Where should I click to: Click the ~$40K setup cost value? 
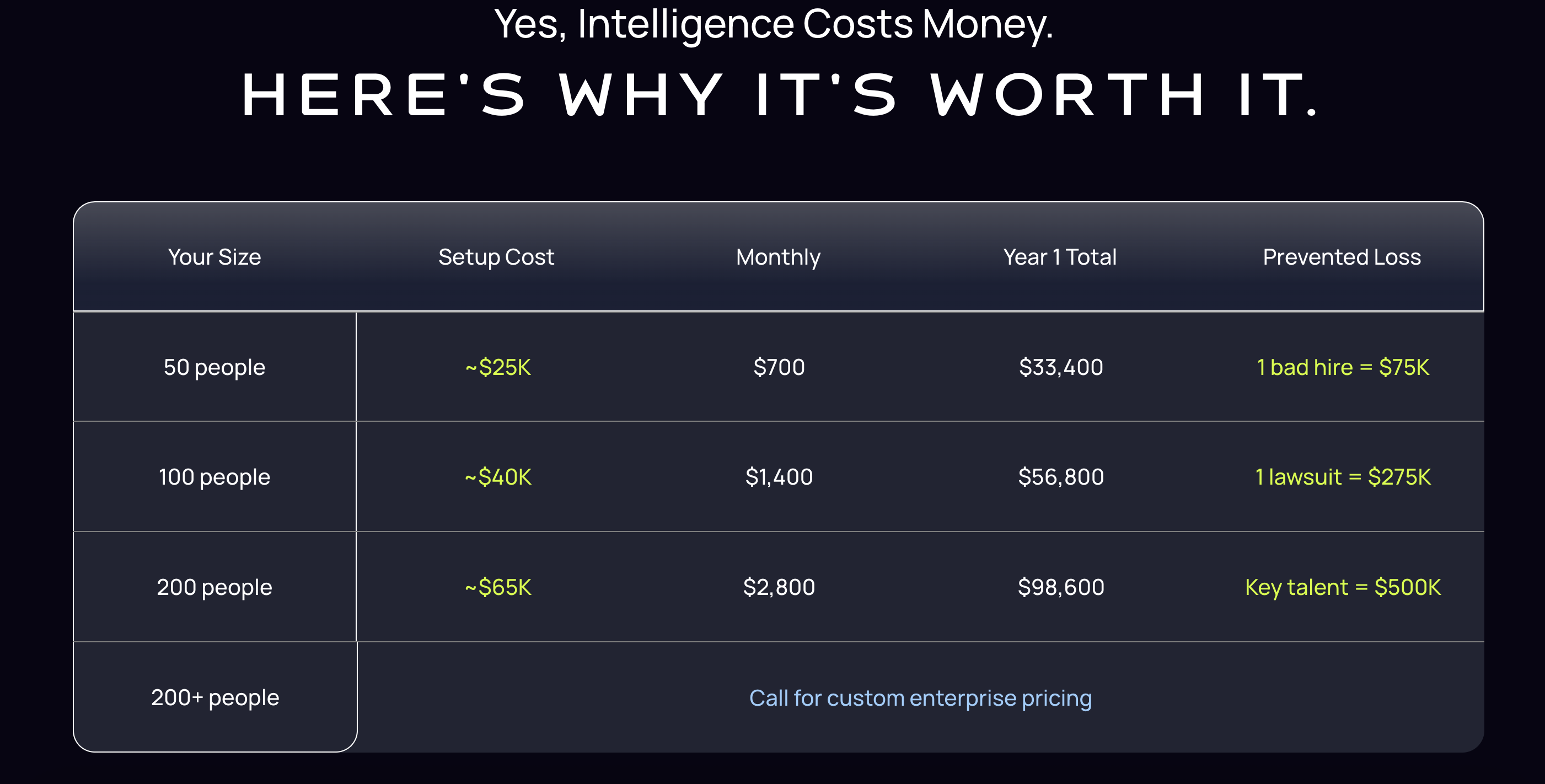(498, 476)
